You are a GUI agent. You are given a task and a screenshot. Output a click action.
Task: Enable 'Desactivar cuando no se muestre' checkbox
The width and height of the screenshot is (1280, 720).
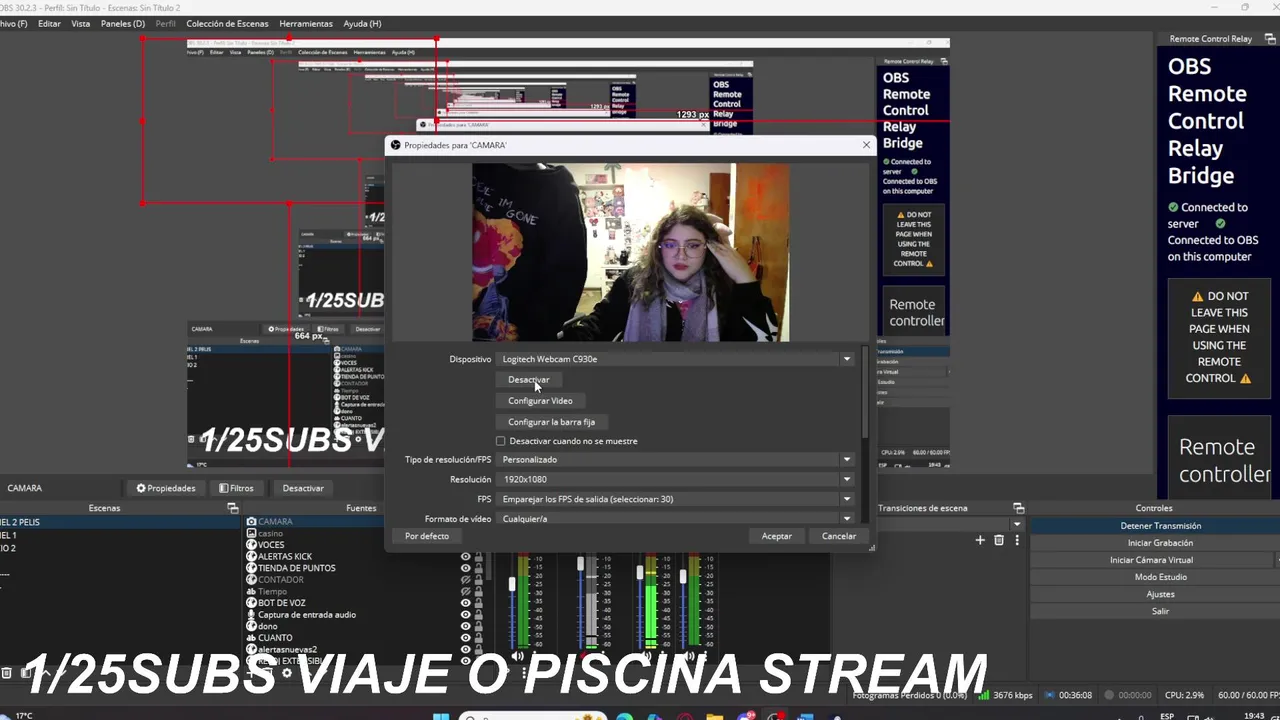point(501,441)
